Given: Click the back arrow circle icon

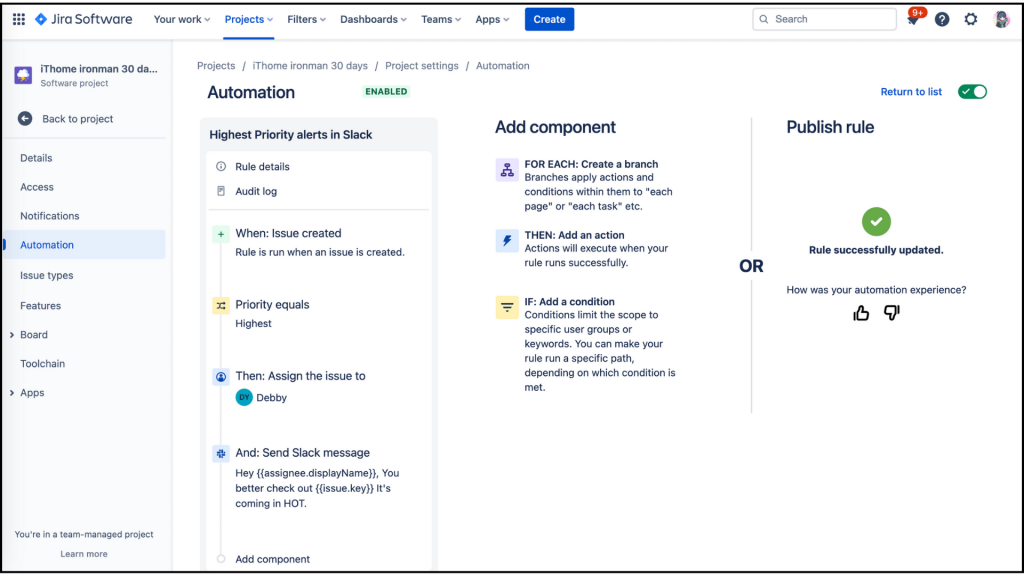Looking at the screenshot, I should (x=25, y=119).
